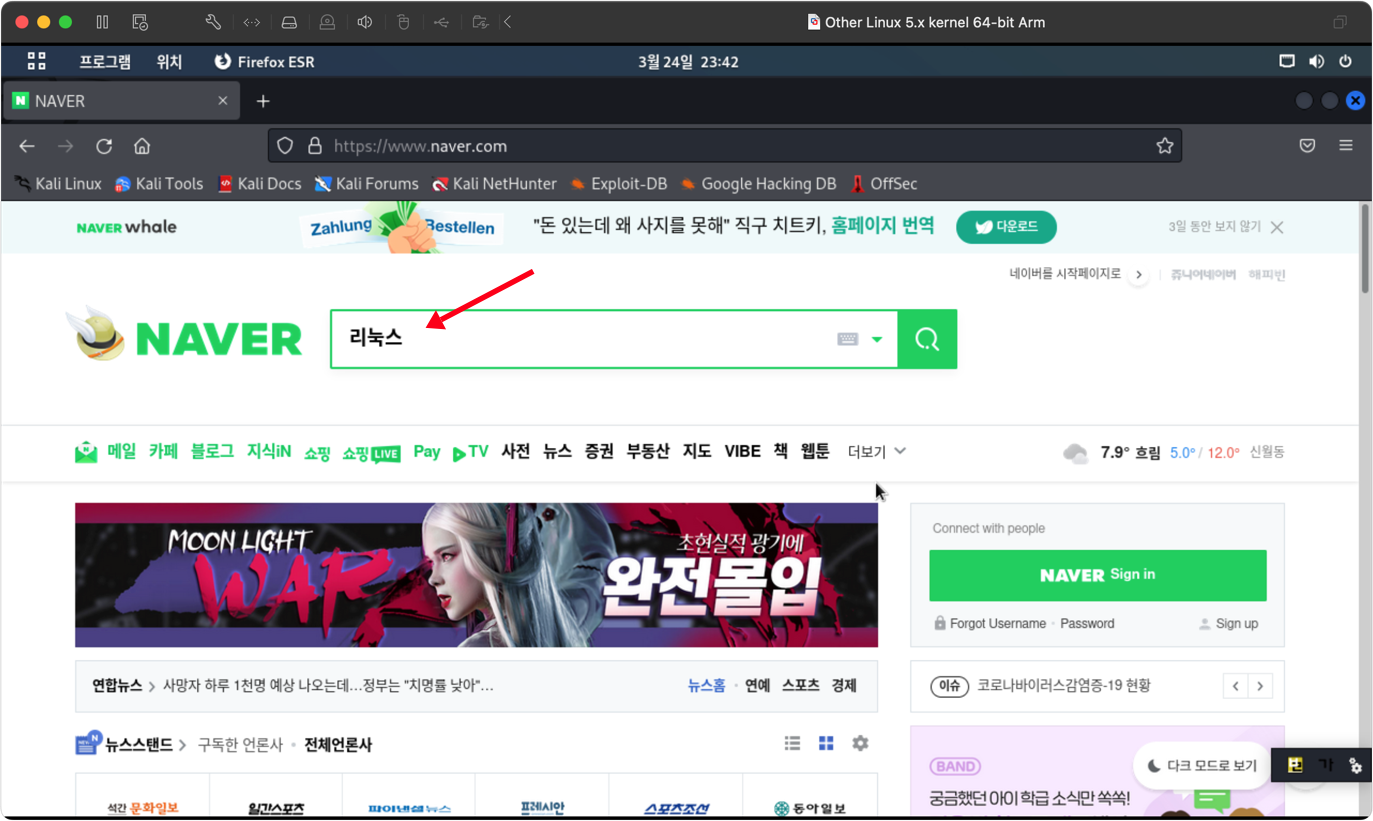Go back with the browser back arrow
The image size is (1373, 821).
(27, 146)
